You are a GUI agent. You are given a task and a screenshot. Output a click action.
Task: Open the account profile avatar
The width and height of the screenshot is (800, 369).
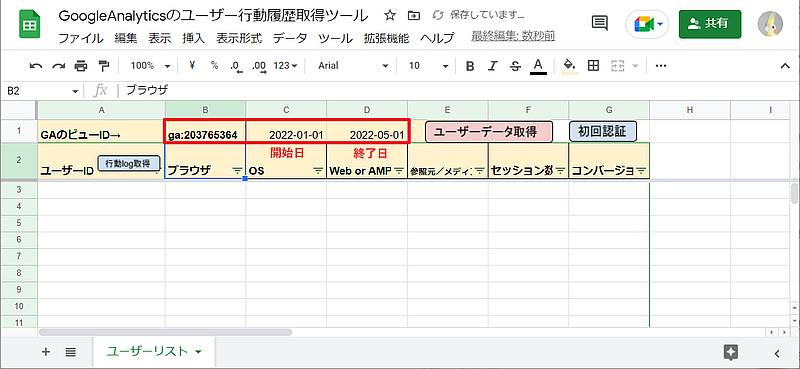click(770, 24)
